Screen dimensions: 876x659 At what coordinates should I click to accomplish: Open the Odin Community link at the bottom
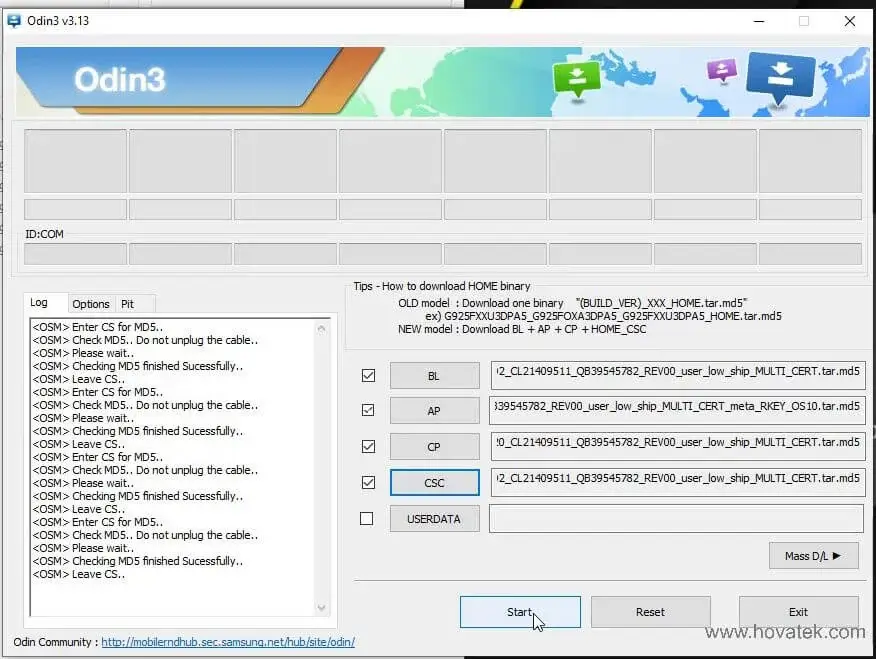227,643
